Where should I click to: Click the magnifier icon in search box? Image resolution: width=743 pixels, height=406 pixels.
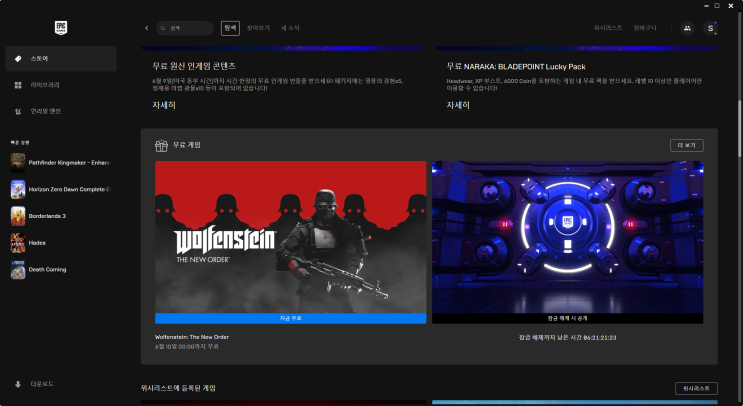163,28
